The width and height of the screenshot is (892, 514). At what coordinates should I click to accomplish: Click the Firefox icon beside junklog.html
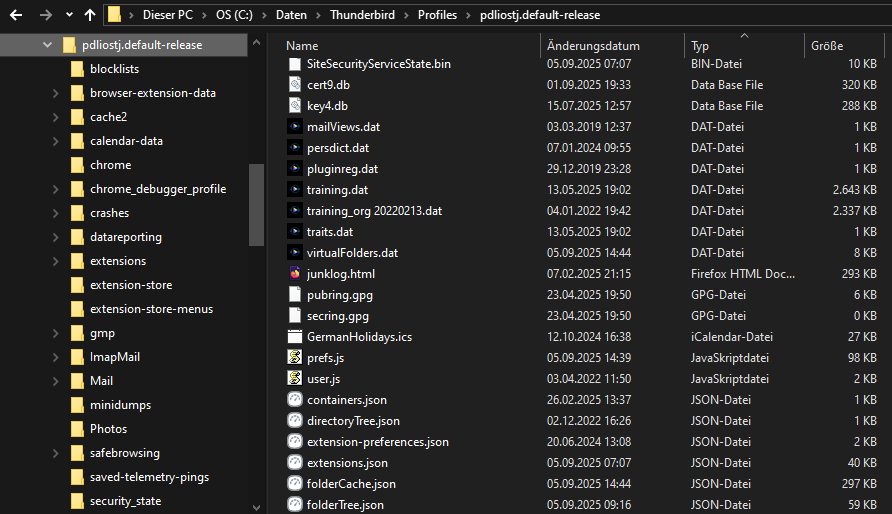coord(295,274)
